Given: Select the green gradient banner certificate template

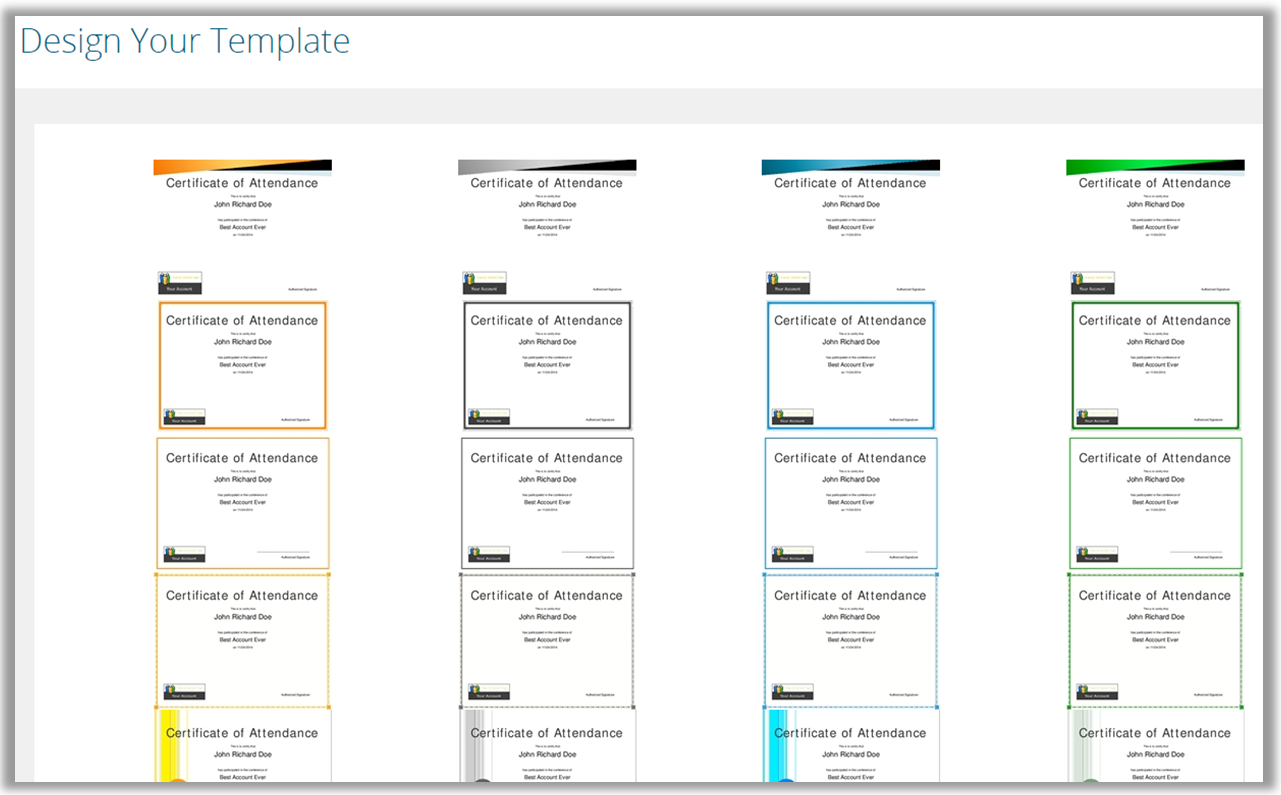Looking at the screenshot, I should coord(1155,228).
